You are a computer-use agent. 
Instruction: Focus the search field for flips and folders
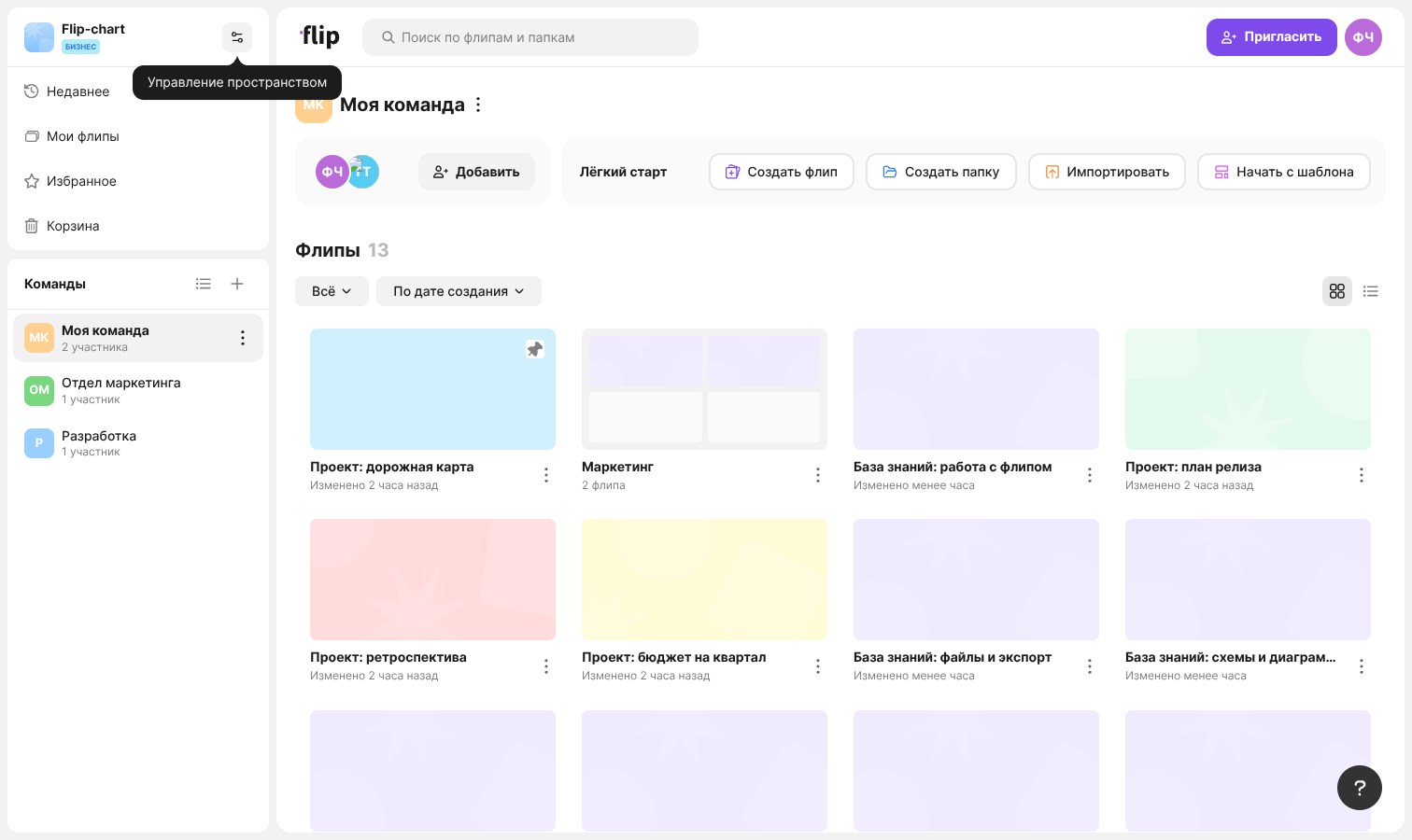click(530, 37)
